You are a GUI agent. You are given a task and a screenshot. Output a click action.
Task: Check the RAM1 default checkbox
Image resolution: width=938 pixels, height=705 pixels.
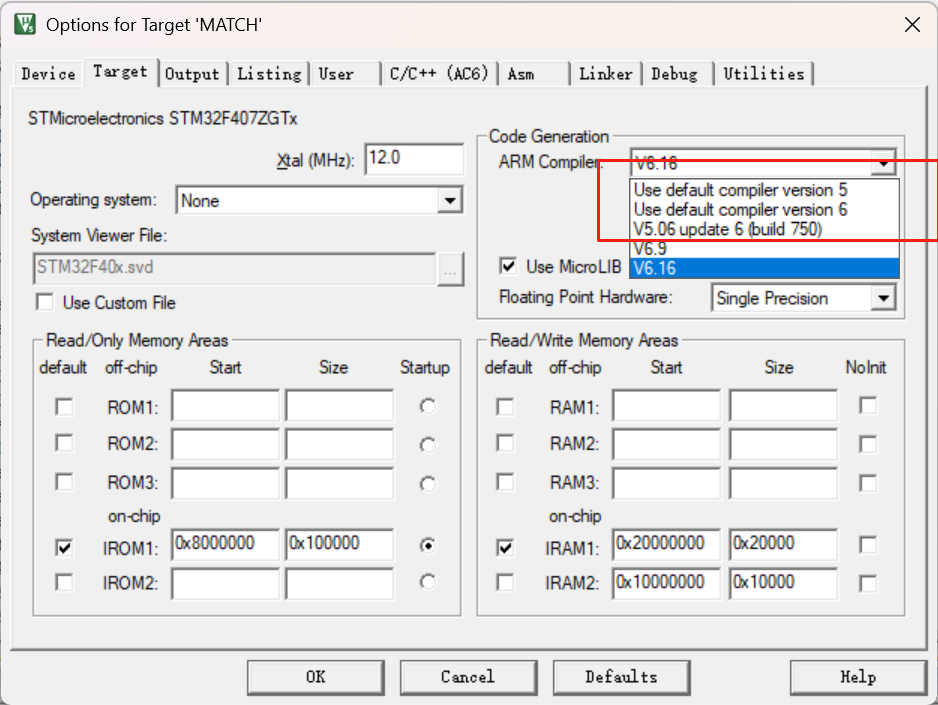click(x=505, y=407)
